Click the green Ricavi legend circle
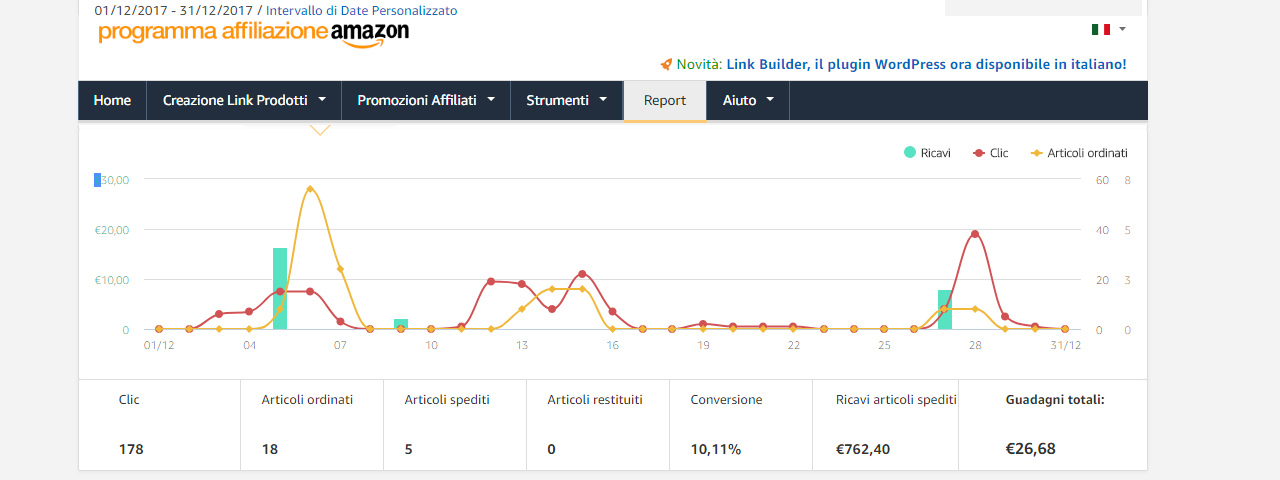The image size is (1280, 480). click(x=910, y=153)
